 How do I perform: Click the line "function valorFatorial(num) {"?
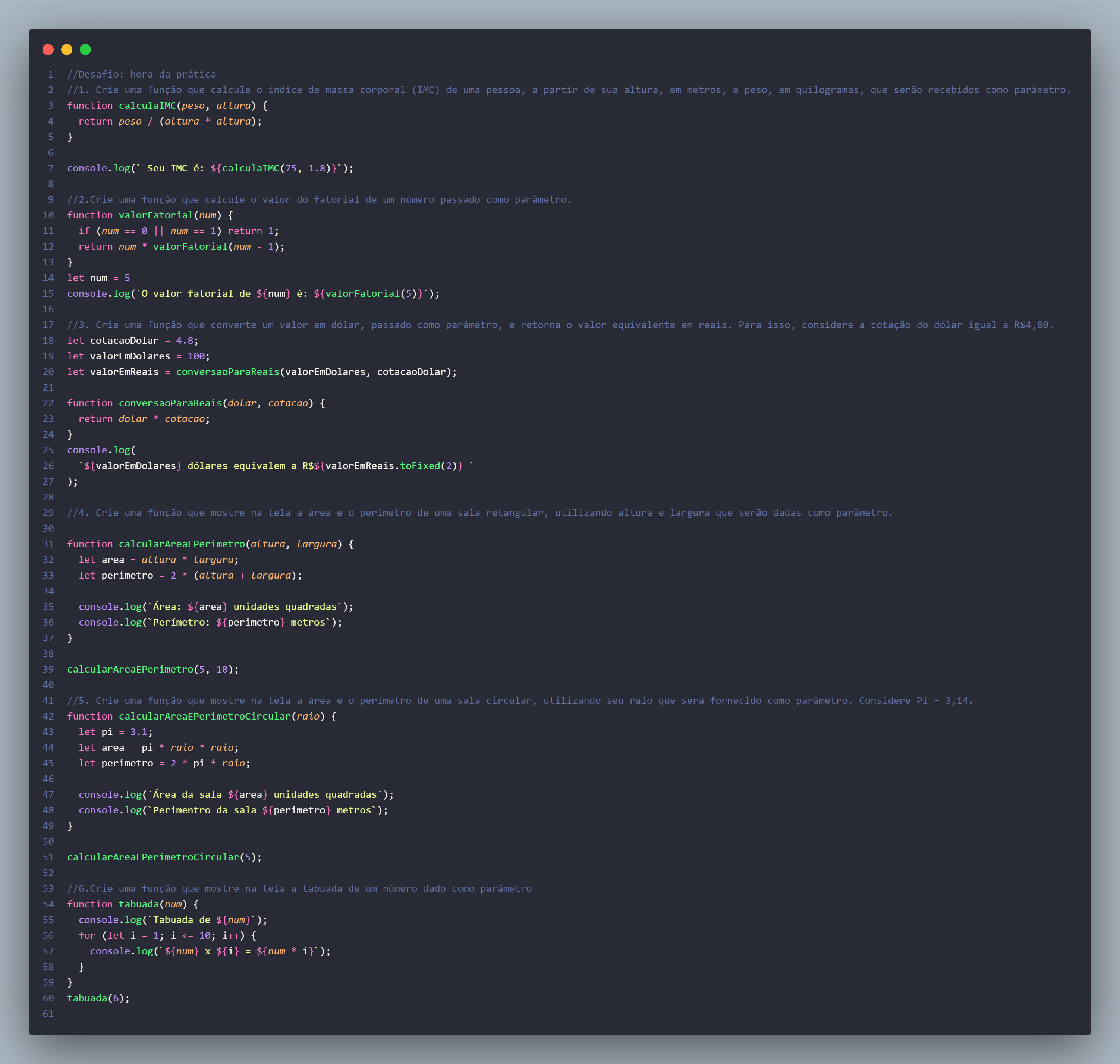pos(150,215)
